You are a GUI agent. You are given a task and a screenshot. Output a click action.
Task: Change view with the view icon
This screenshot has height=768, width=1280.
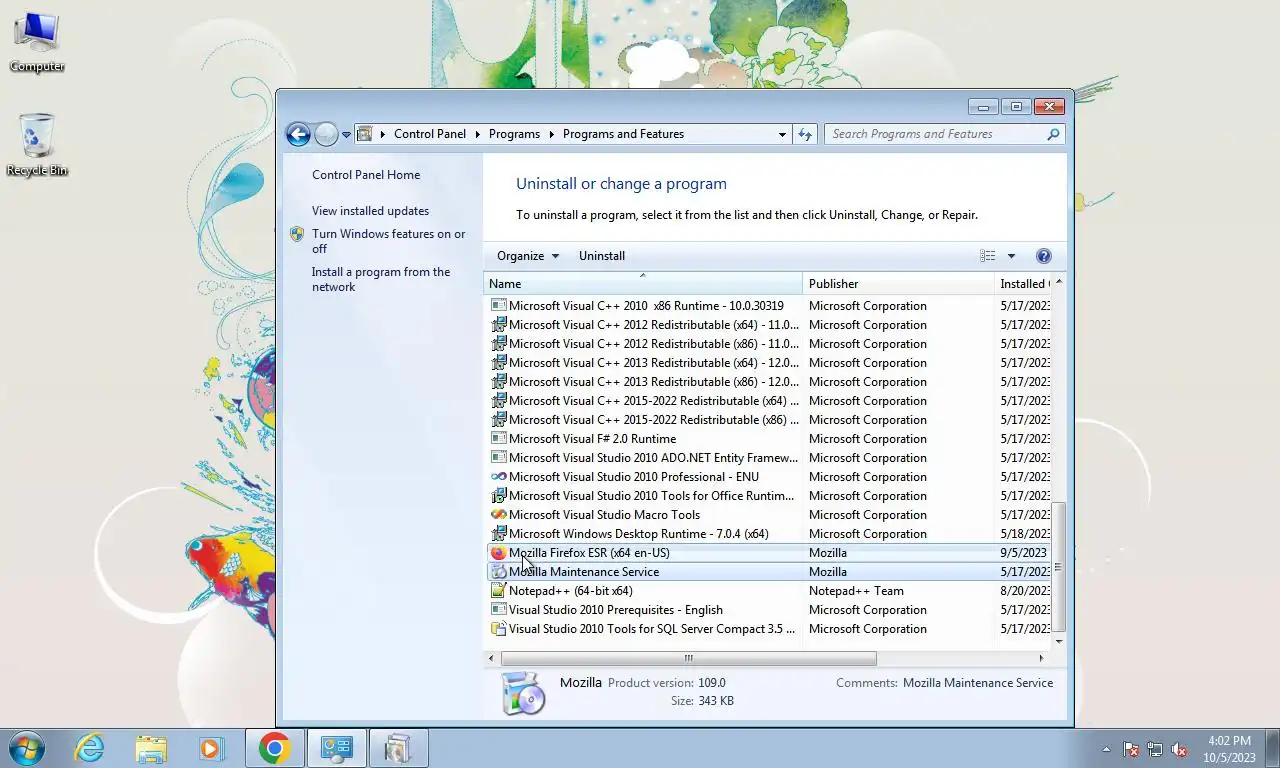[x=988, y=256]
